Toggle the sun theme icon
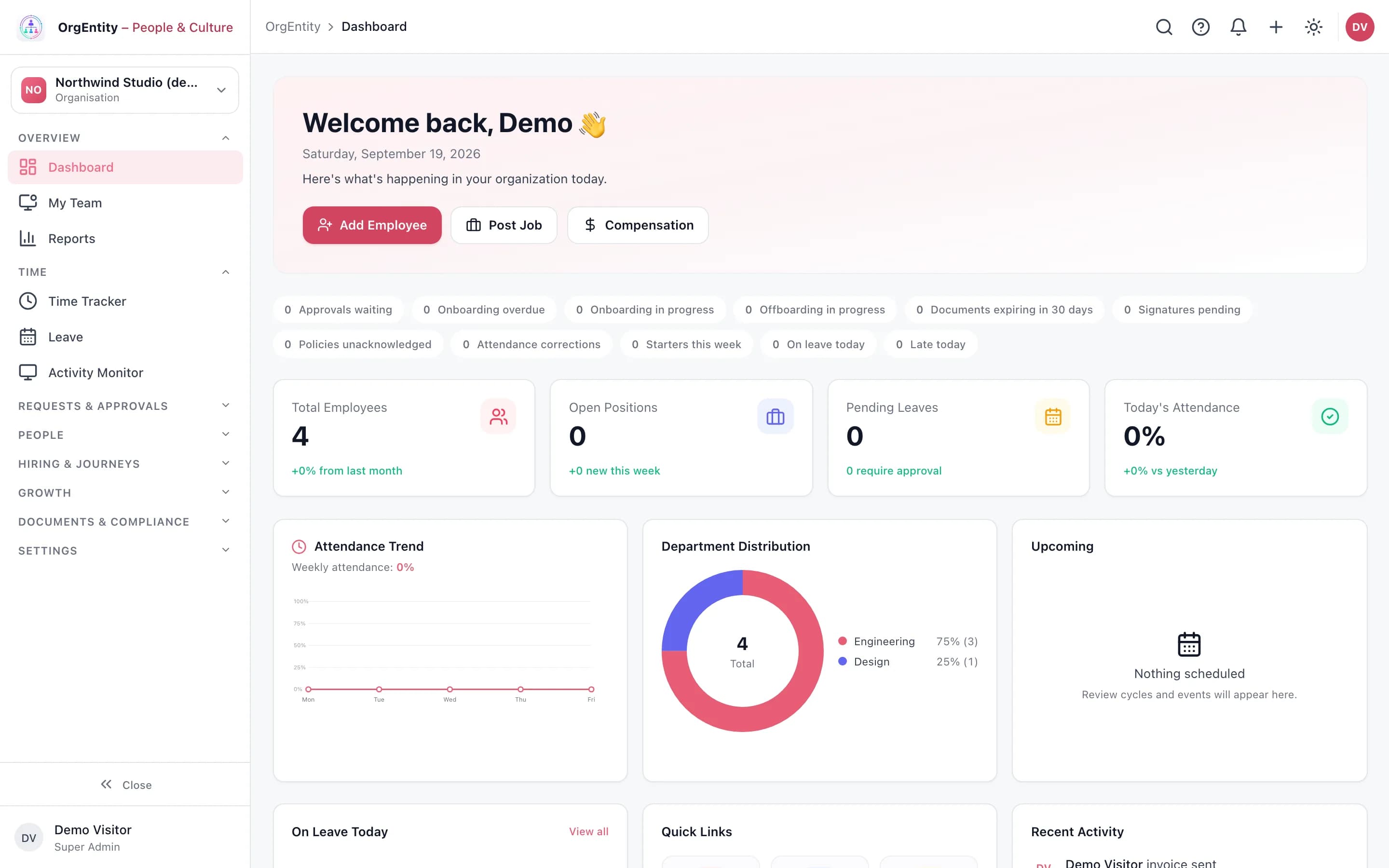 click(x=1313, y=27)
